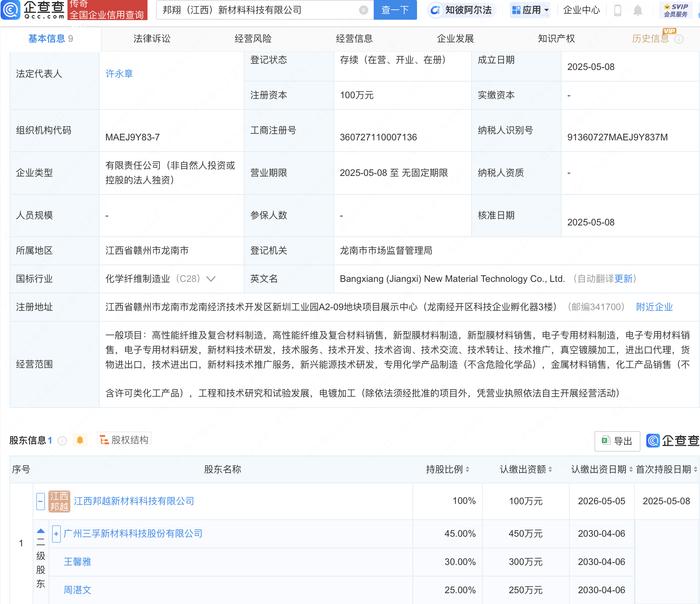Click the orange bell icon beside 股东信息
The height and width of the screenshot is (604, 700).
(80, 440)
